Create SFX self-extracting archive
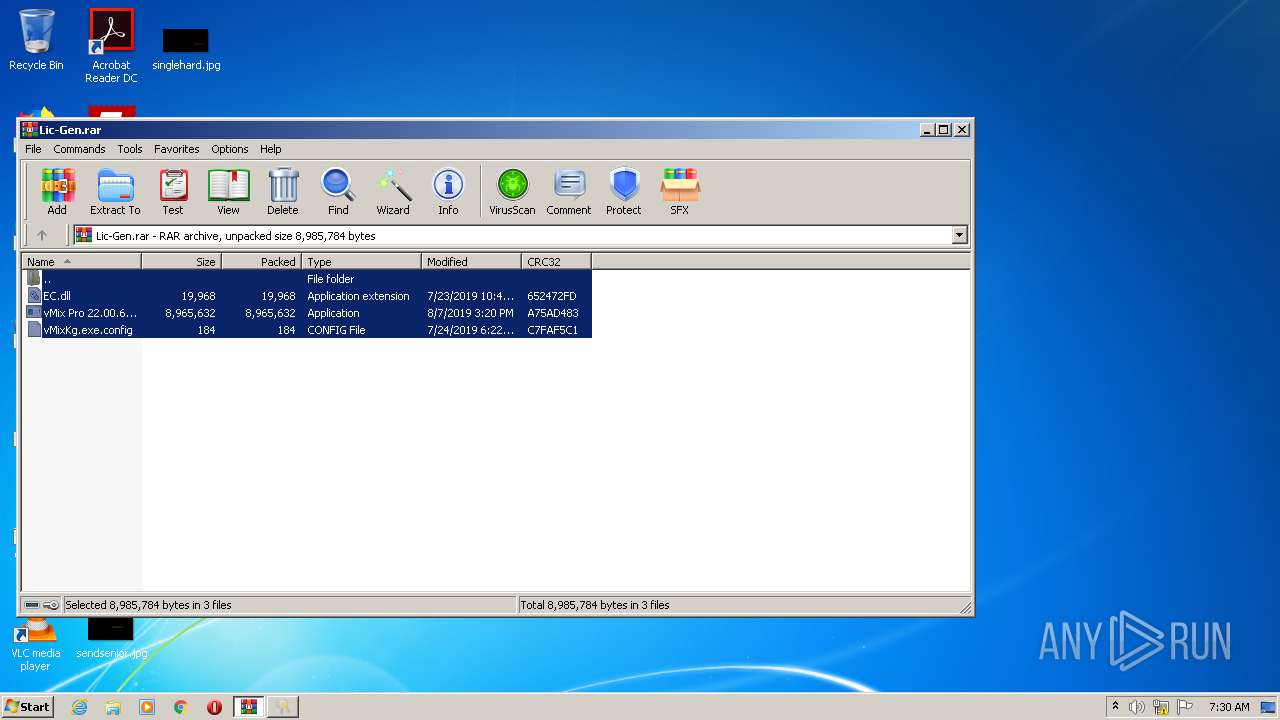This screenshot has width=1280, height=720. [x=680, y=192]
